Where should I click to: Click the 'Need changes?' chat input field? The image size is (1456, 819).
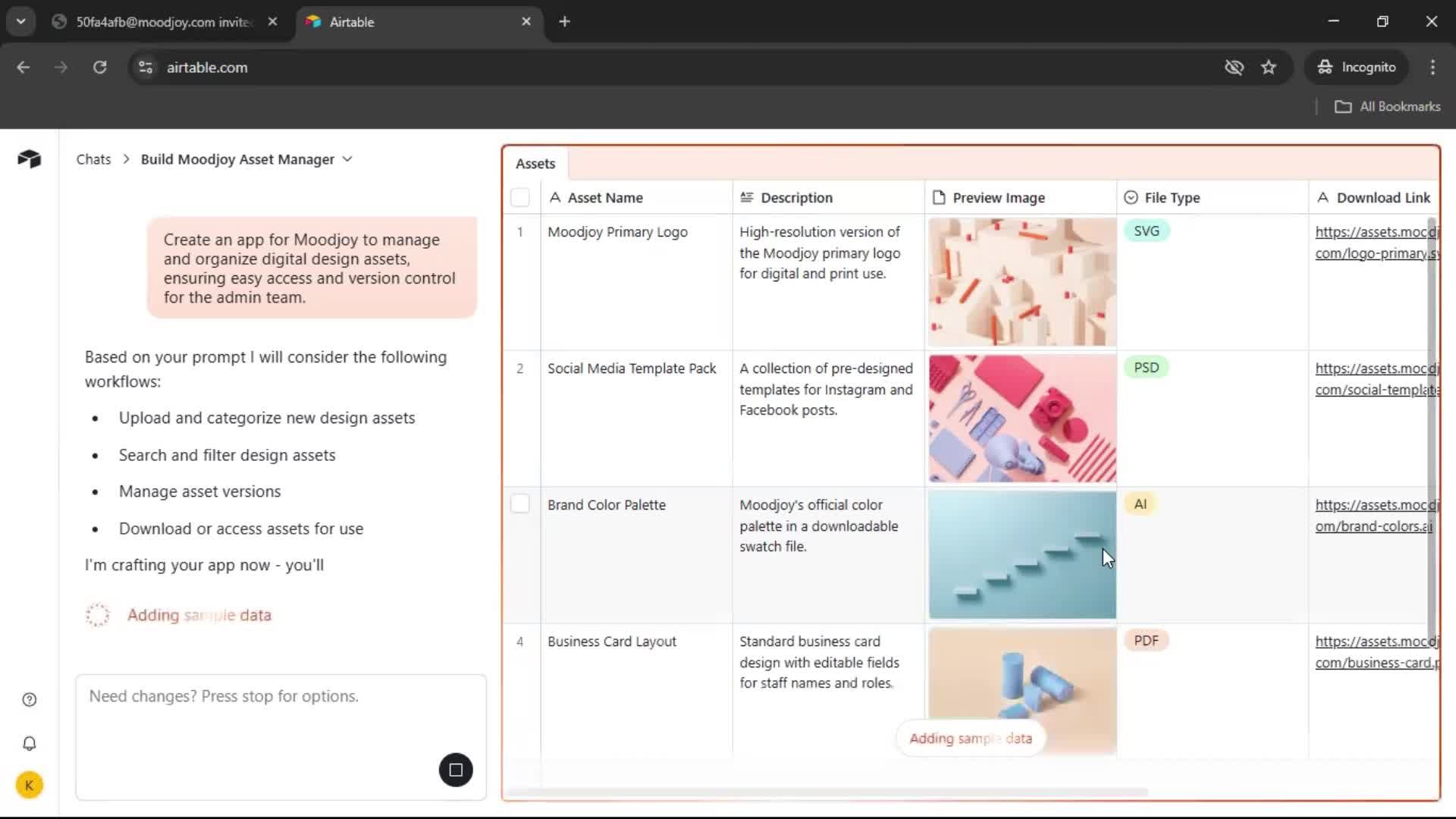[x=281, y=737]
